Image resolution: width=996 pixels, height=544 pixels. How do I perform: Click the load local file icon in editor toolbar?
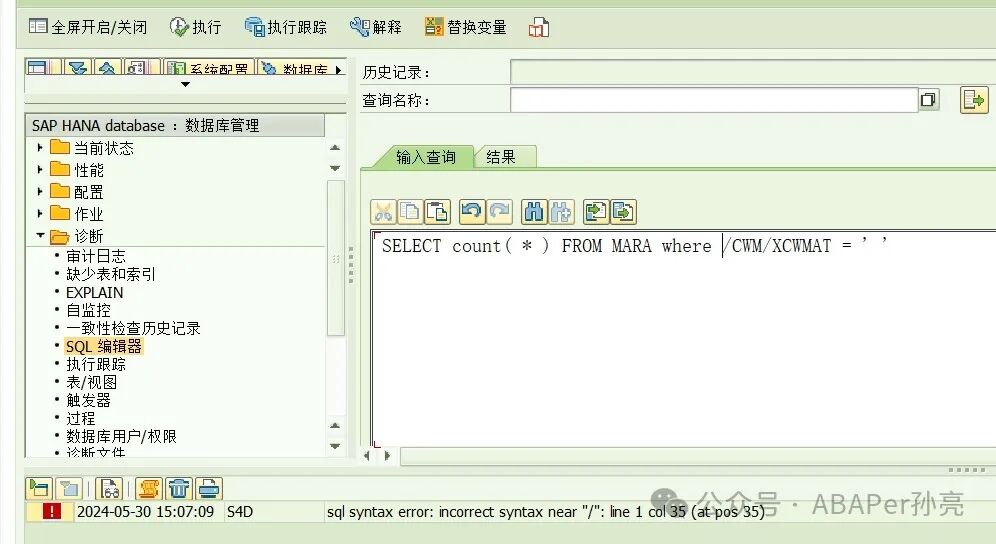pyautogui.click(x=596, y=212)
